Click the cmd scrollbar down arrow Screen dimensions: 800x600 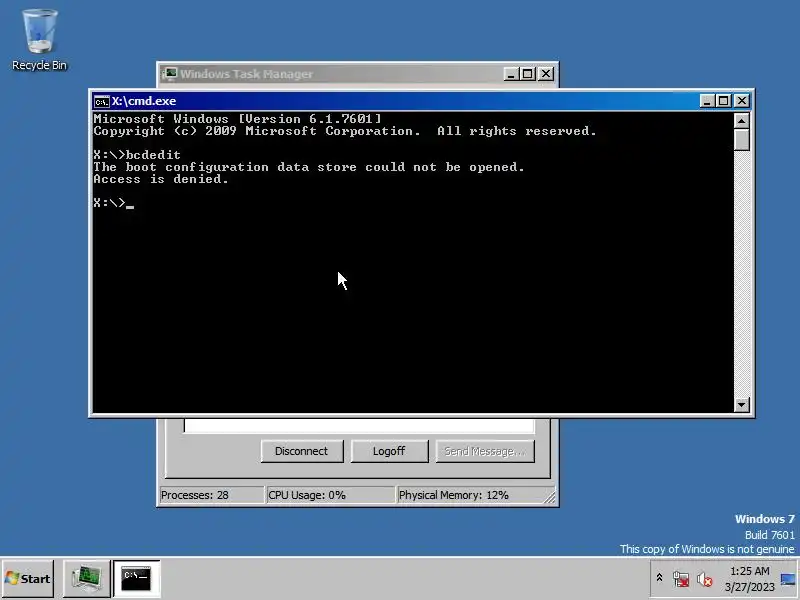tap(741, 405)
